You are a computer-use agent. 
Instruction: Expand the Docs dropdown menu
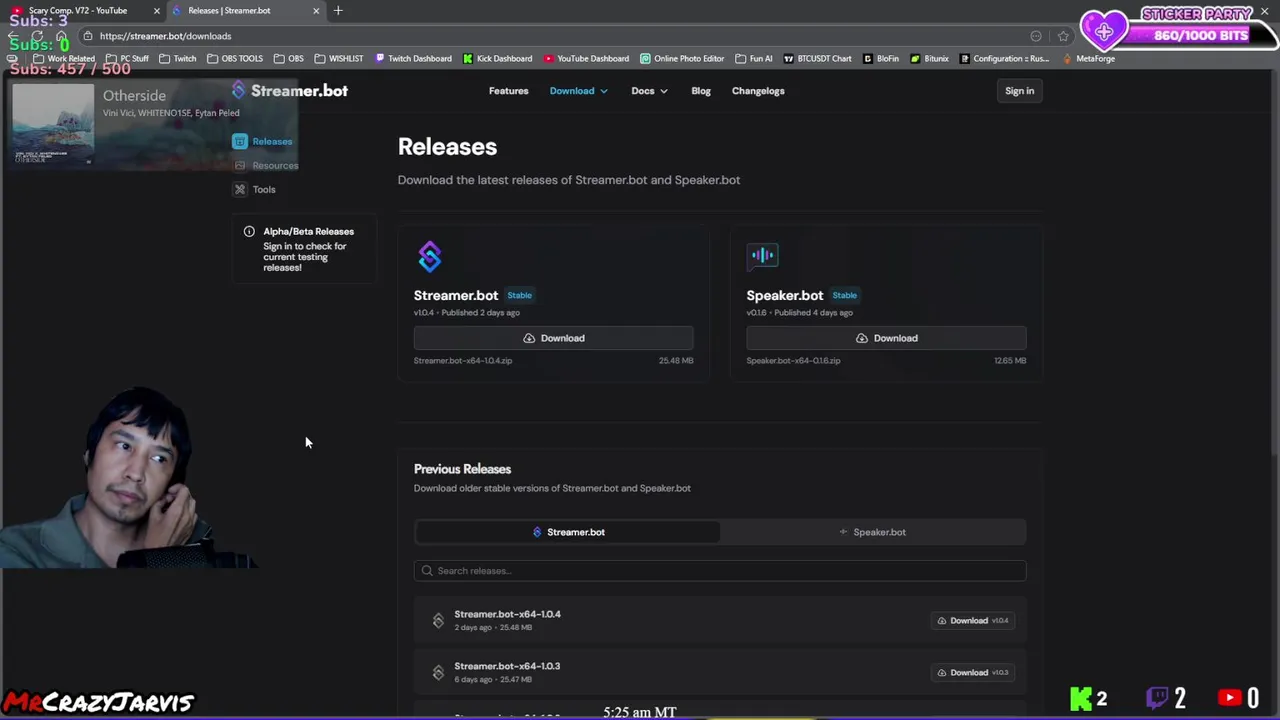(649, 91)
